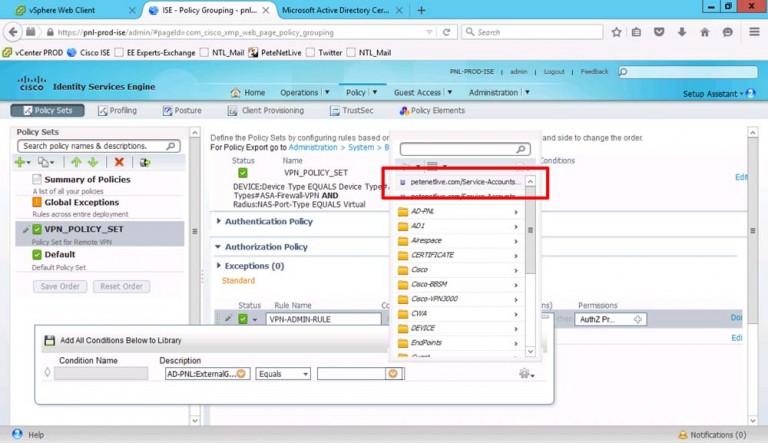This screenshot has width=768, height=443.
Task: Click the policy export icon next to delete
Action: coord(144,162)
